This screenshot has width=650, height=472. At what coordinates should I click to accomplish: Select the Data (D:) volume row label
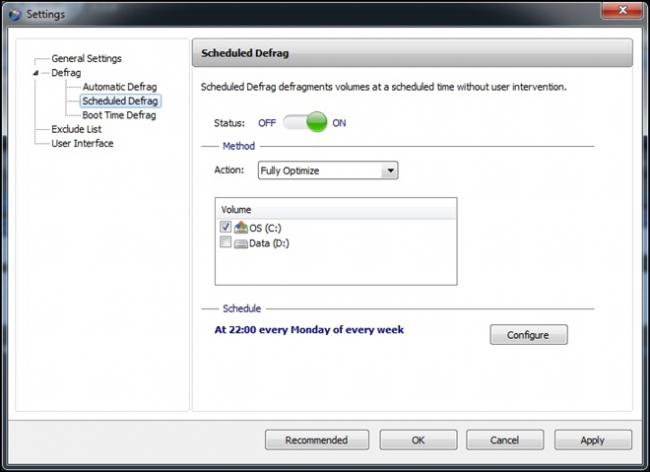pyautogui.click(x=269, y=243)
